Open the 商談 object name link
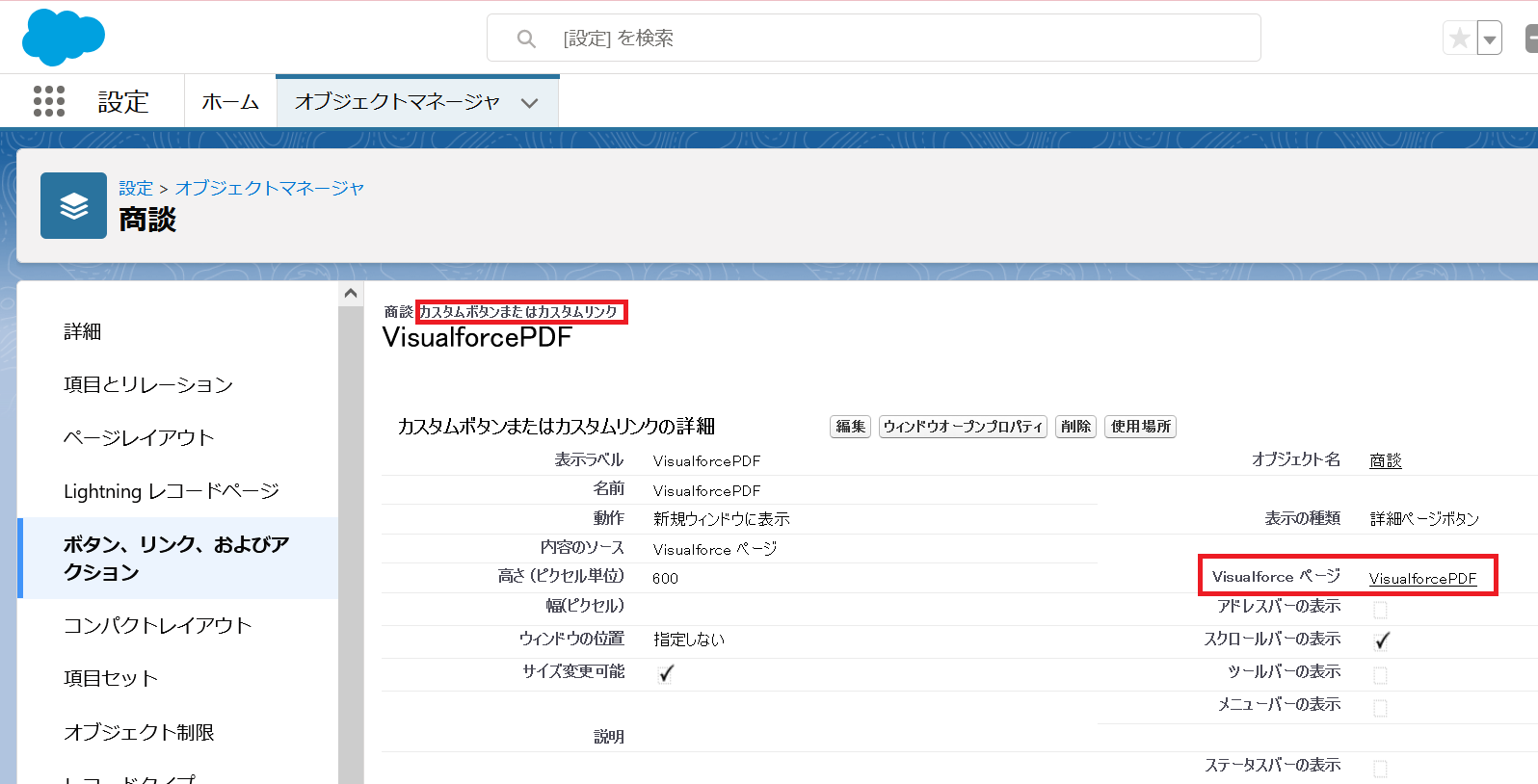Viewport: 1538px width, 784px height. point(1386,460)
